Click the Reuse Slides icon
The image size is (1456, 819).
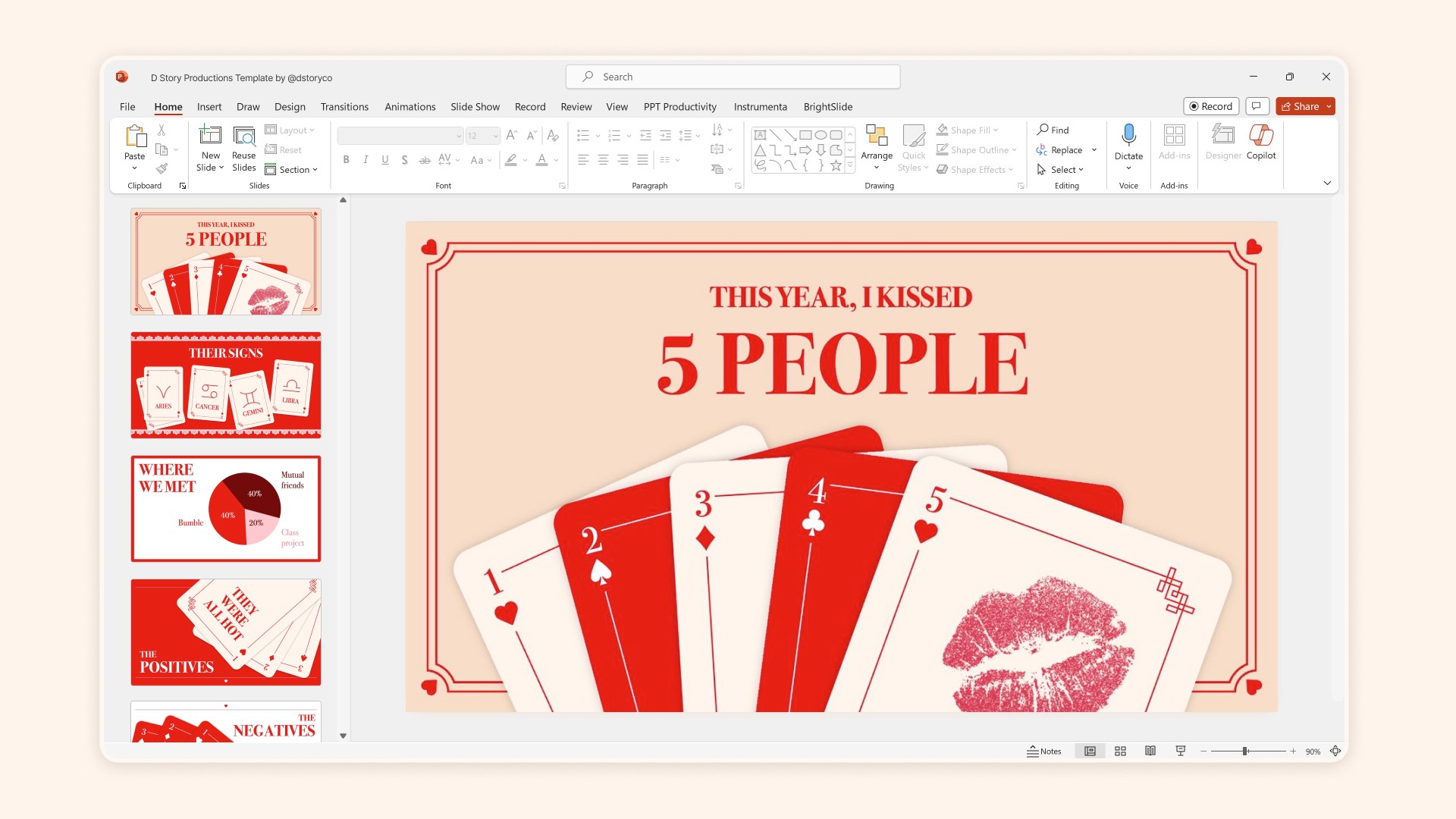[243, 136]
